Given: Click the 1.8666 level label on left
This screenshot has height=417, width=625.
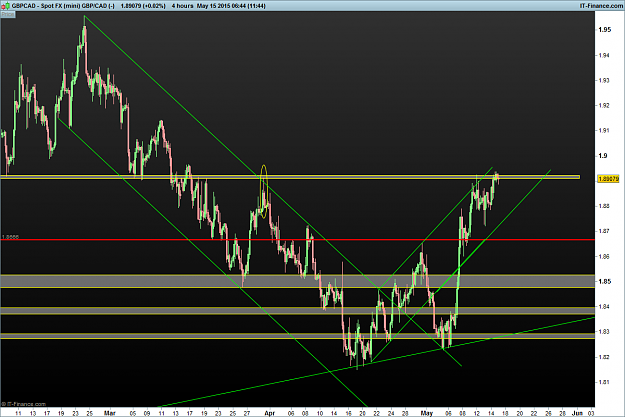Looking at the screenshot, I should (x=10, y=237).
